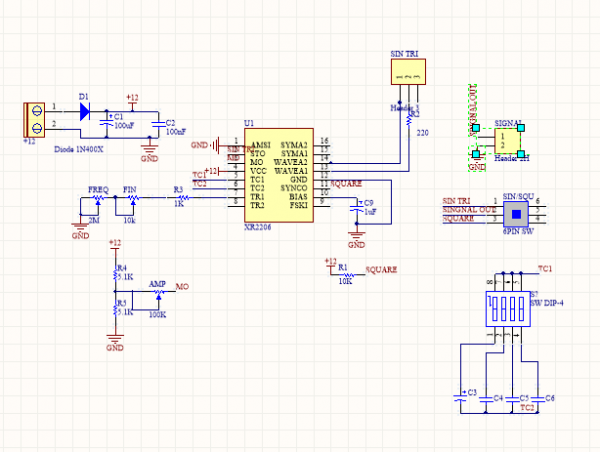600x452 pixels.
Task: Click the U1 designator text
Action: [x=249, y=123]
